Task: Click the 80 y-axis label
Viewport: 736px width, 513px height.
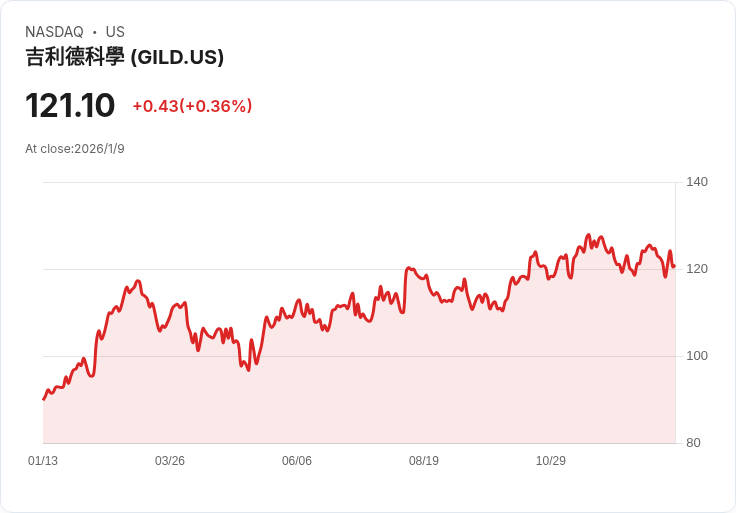Action: [x=693, y=443]
